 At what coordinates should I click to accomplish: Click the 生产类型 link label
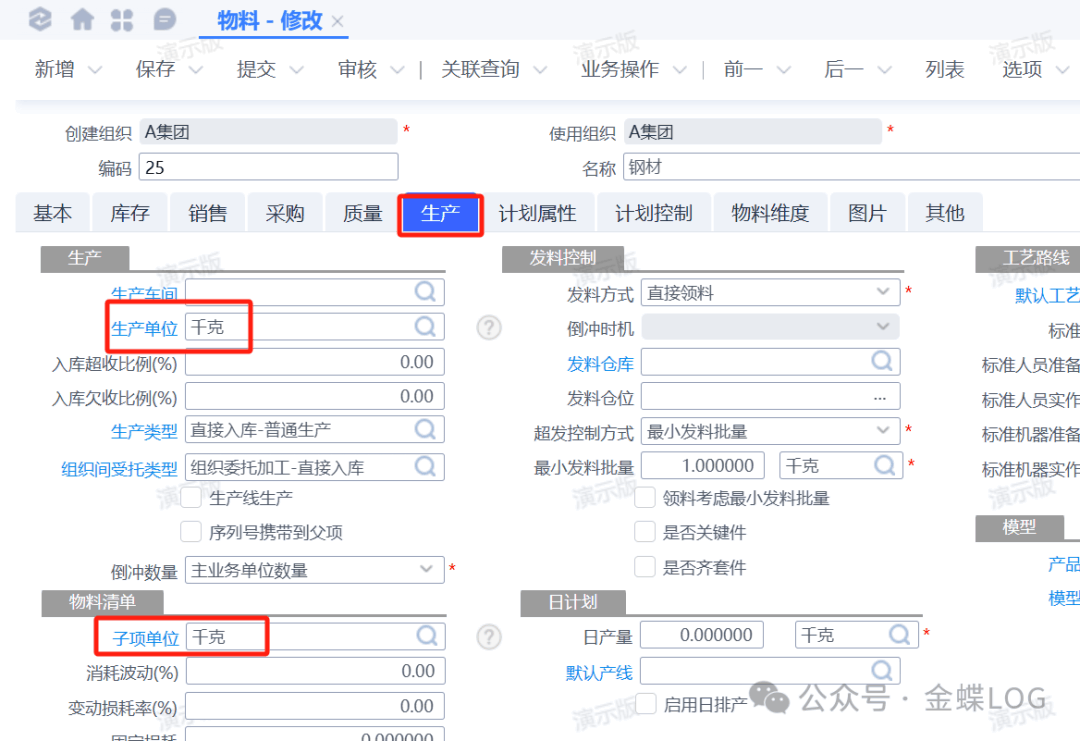point(143,431)
